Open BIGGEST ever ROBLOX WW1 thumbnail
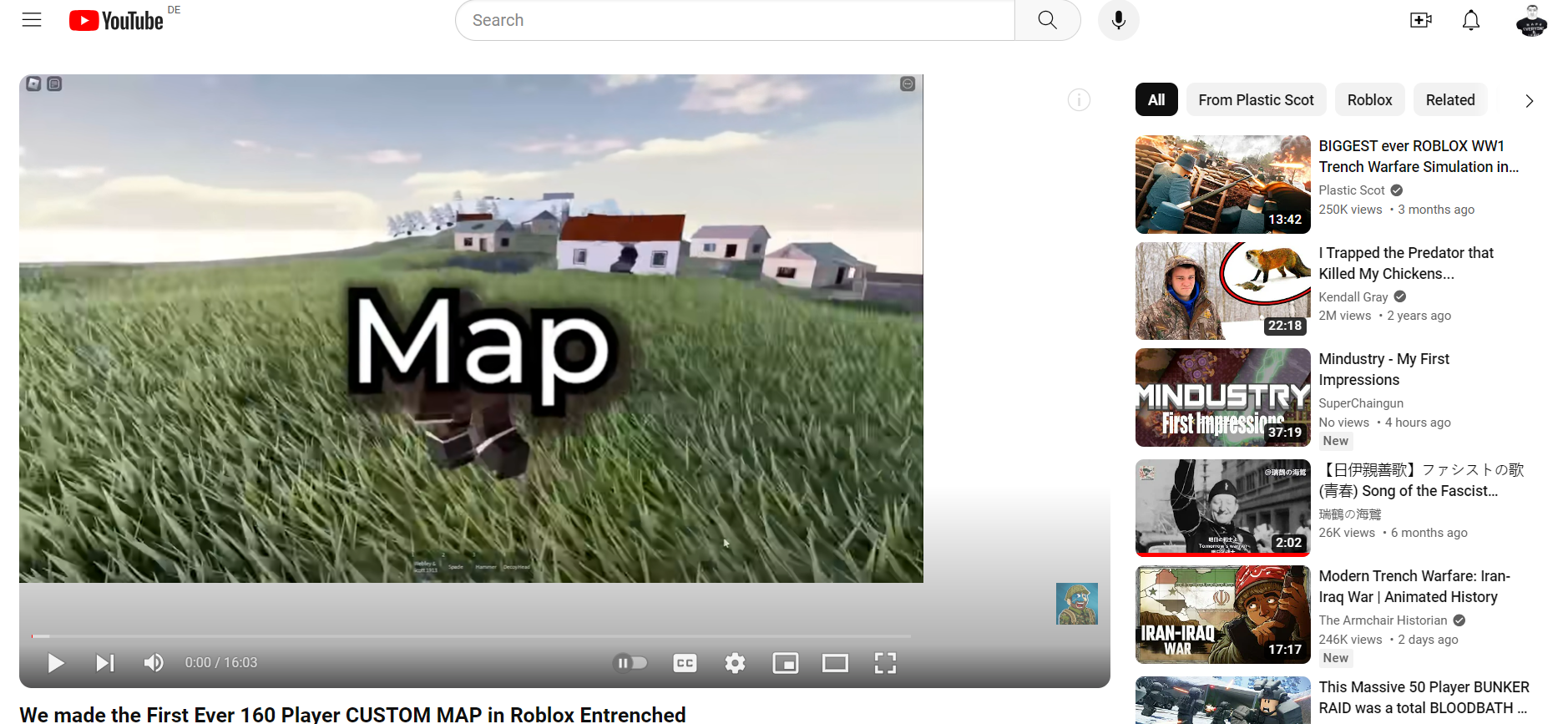This screenshot has width=1568, height=724. [x=1222, y=185]
